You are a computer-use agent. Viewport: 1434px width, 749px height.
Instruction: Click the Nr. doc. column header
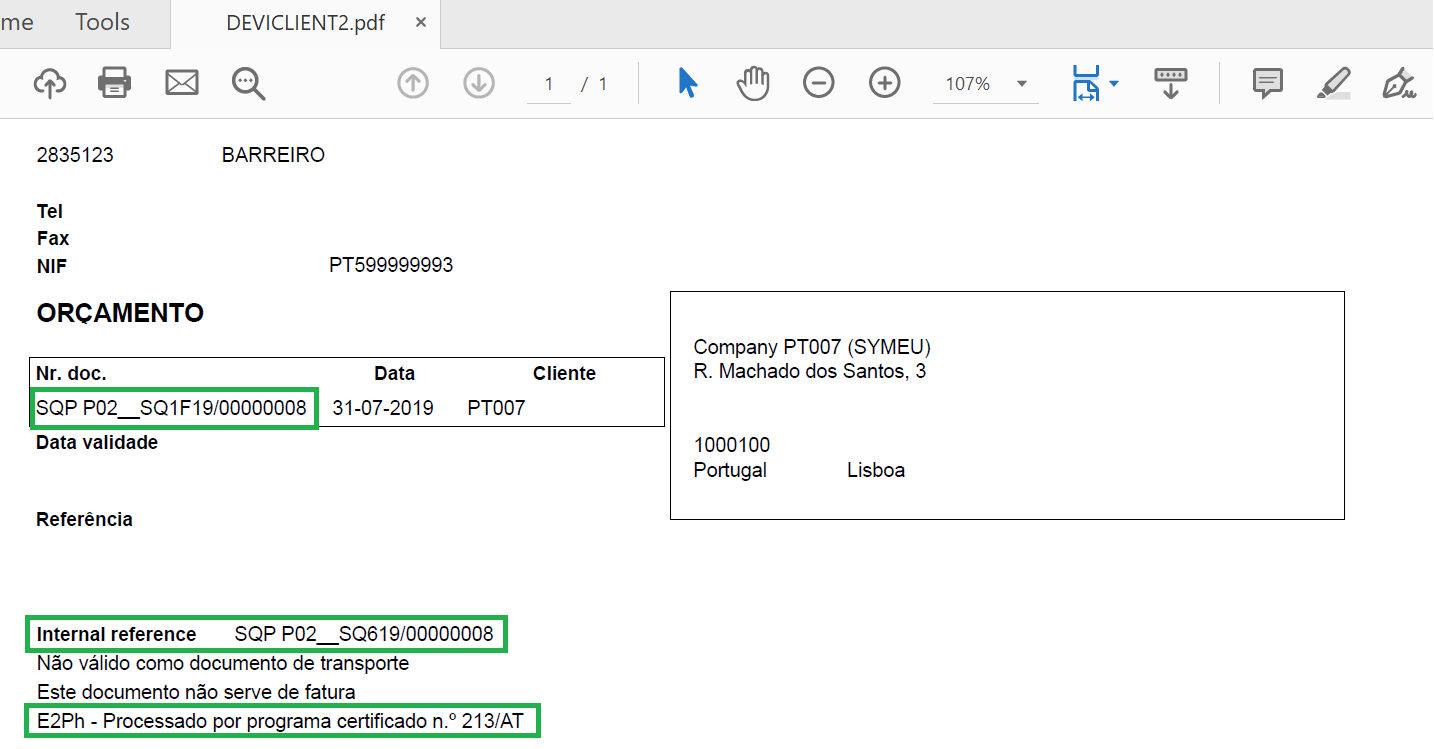coord(71,374)
